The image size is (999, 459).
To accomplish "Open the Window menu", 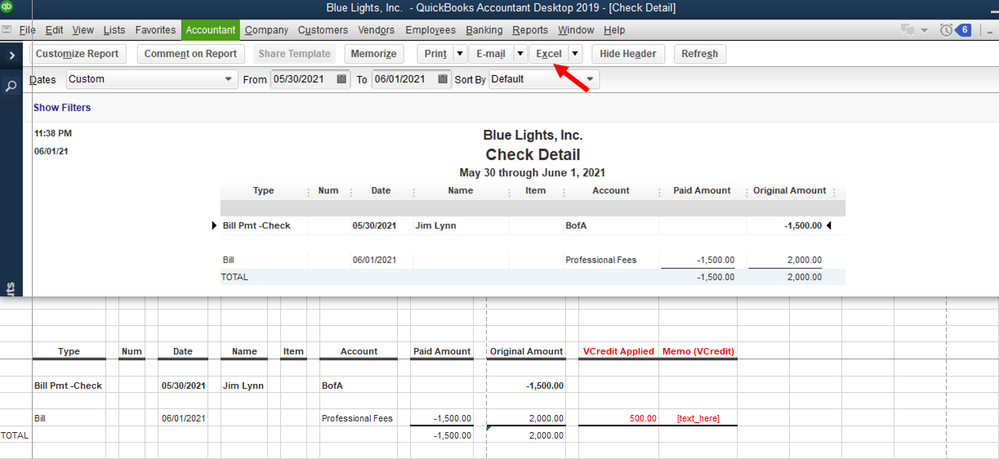I will [x=576, y=30].
